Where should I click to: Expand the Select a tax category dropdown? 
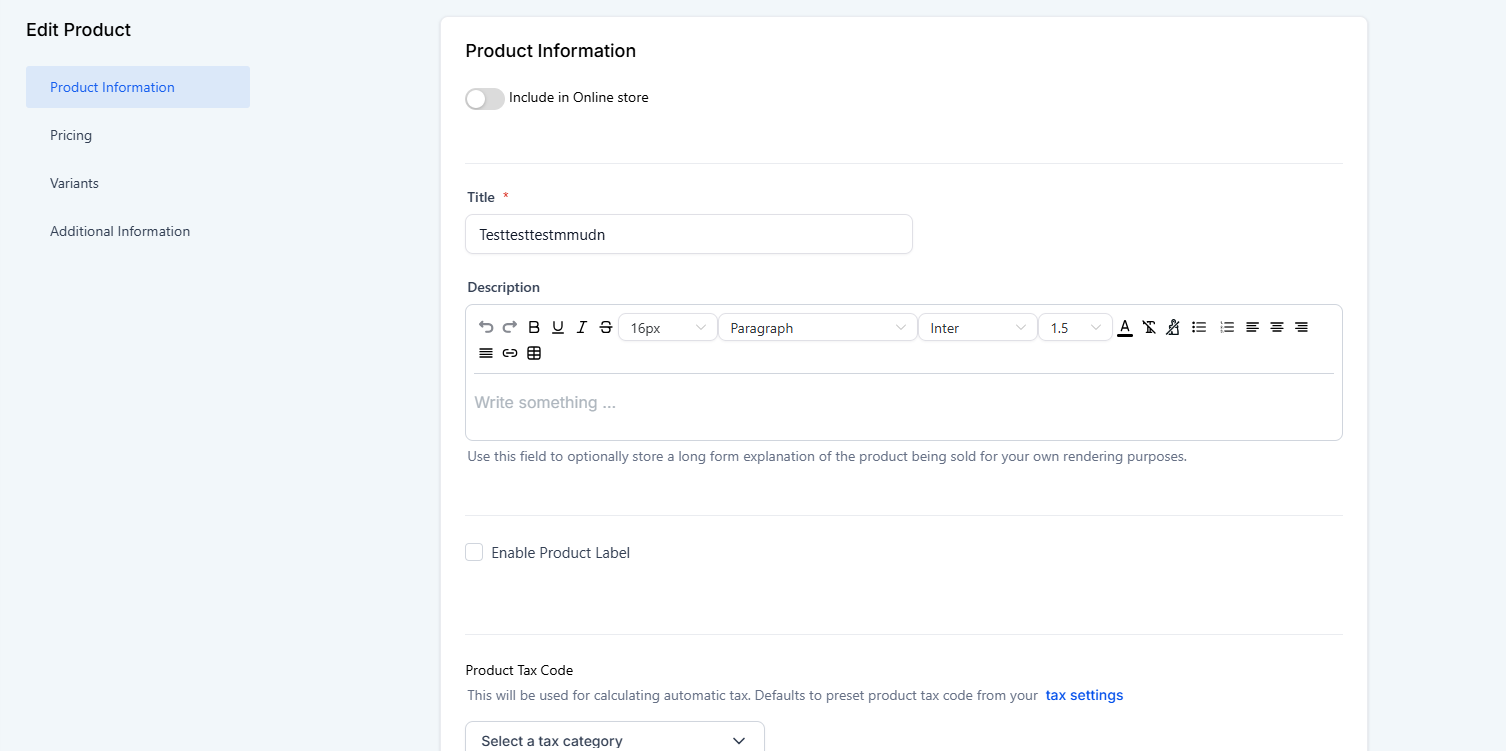614,740
